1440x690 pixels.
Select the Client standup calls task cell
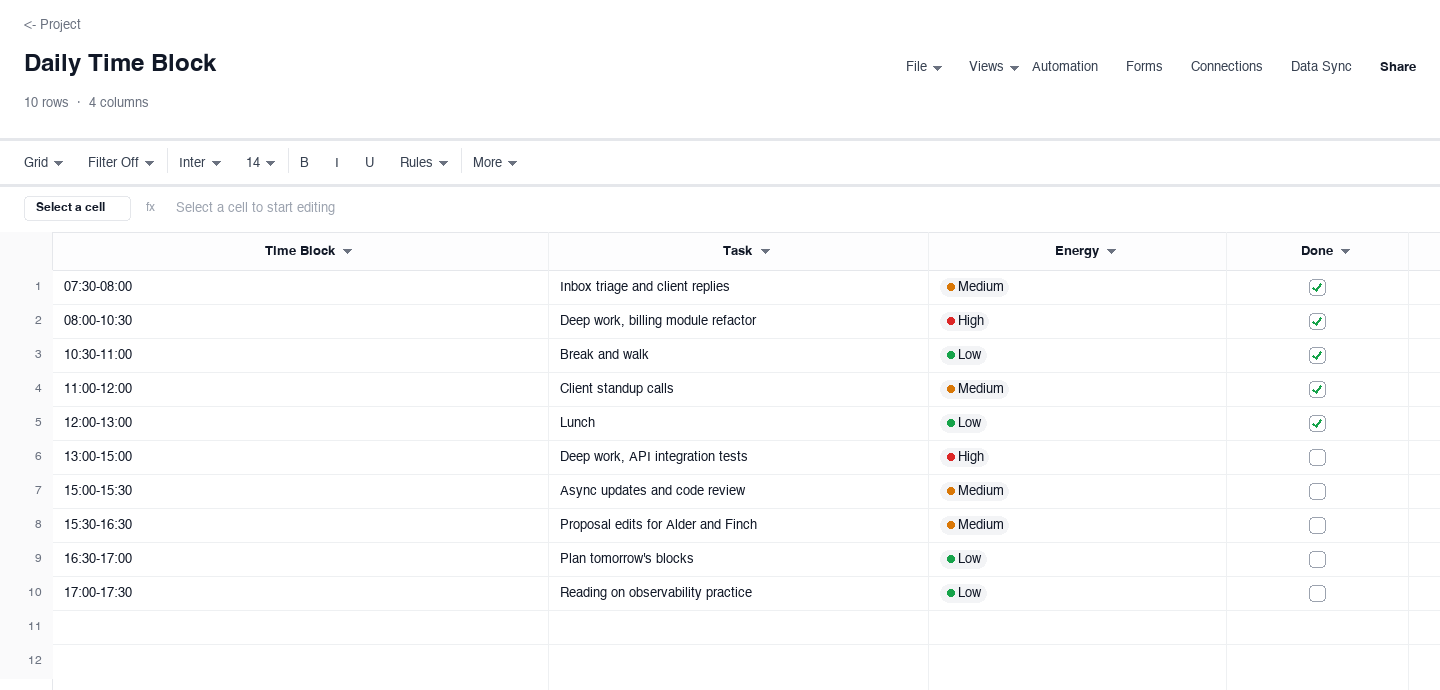[738, 389]
